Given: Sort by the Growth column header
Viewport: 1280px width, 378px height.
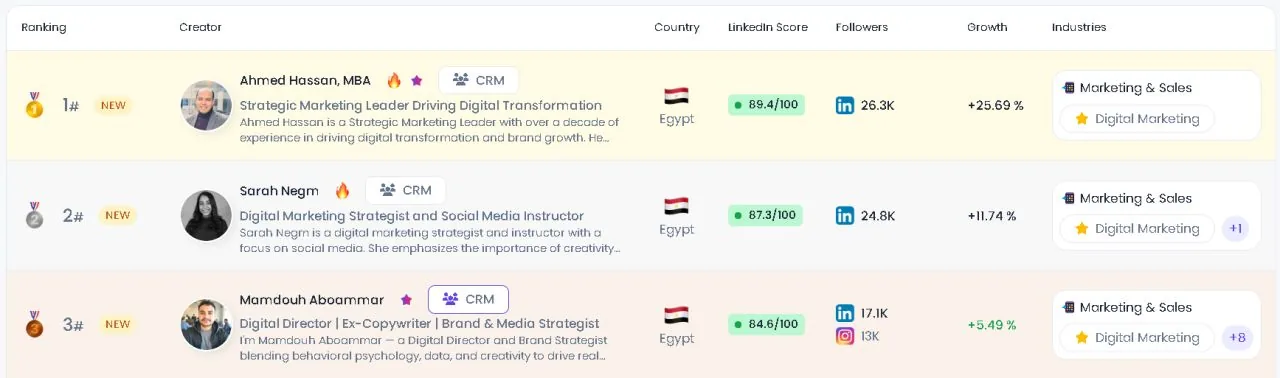Looking at the screenshot, I should point(987,27).
